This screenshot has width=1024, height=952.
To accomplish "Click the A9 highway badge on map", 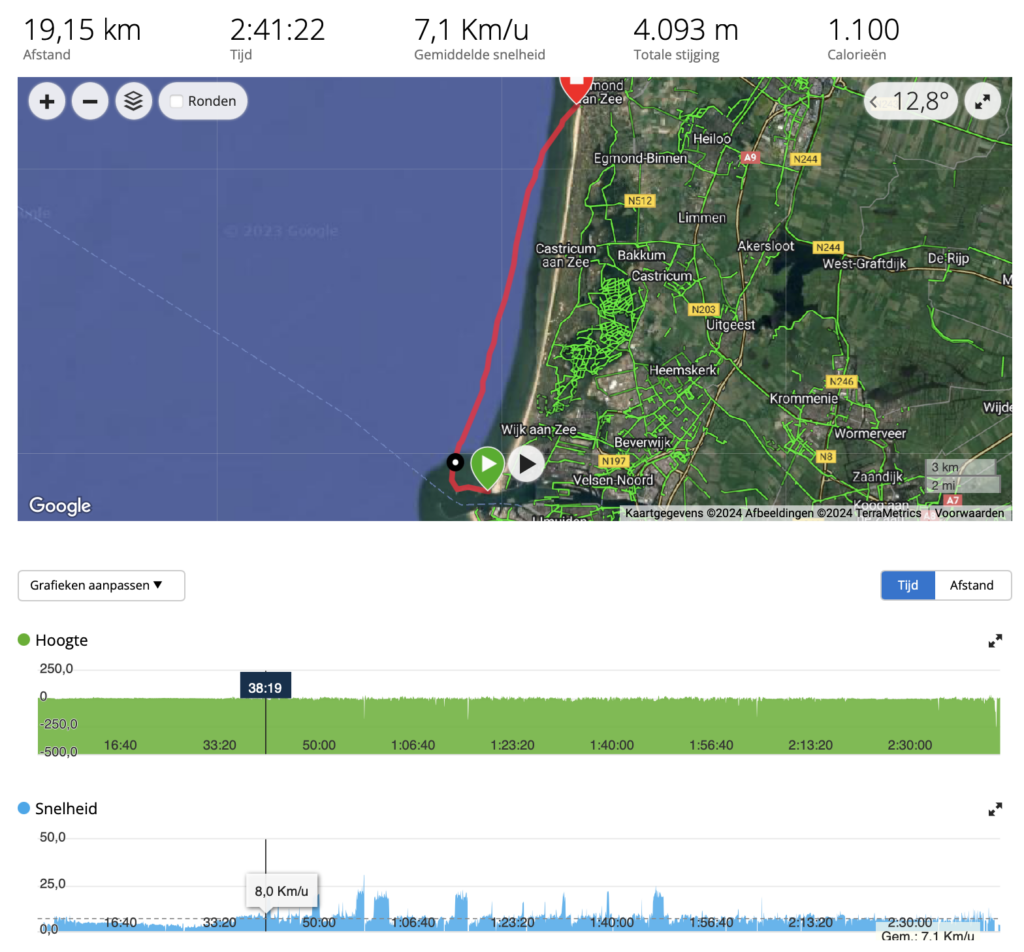I will [750, 157].
